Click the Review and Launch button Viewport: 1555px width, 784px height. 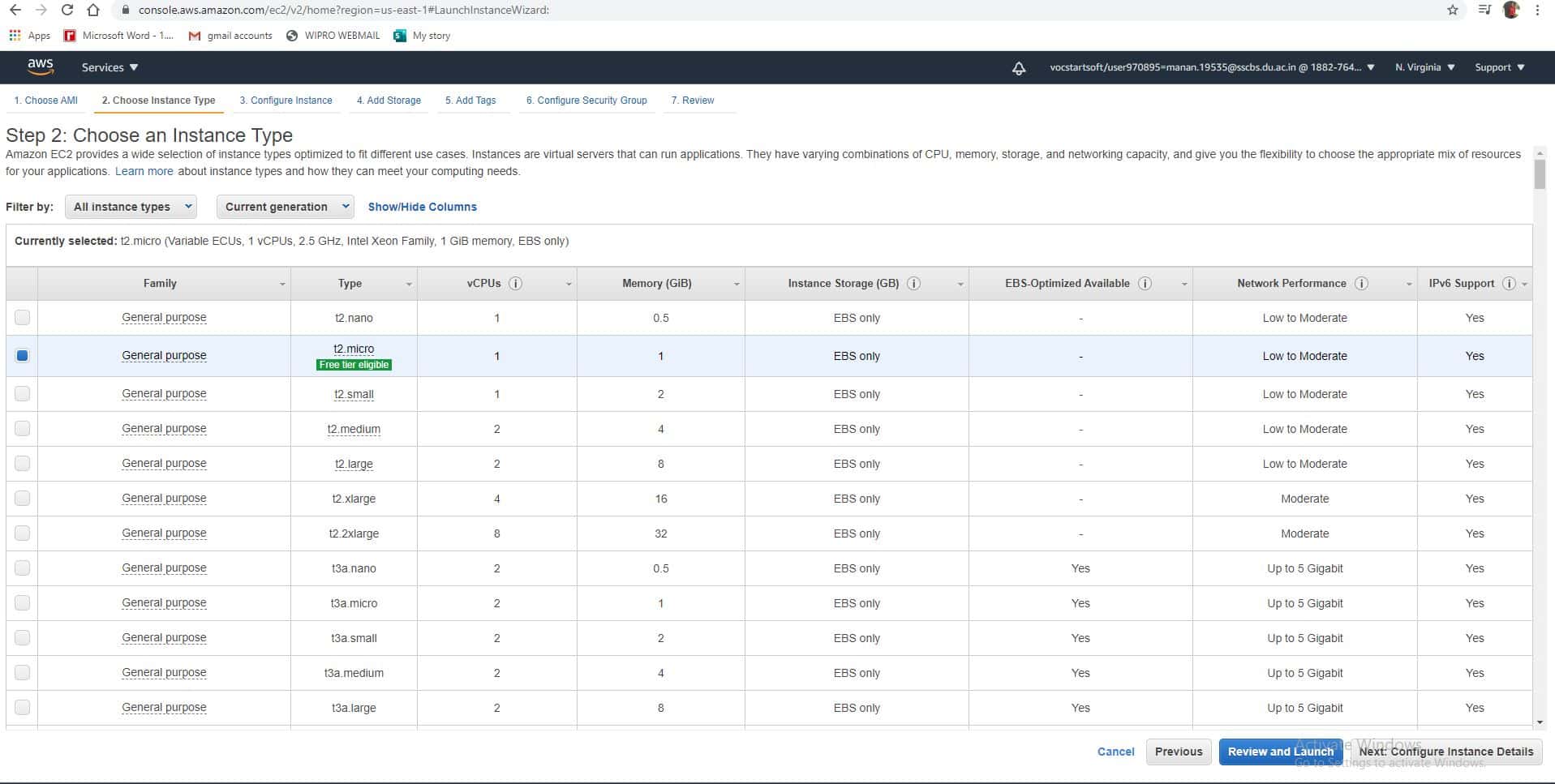pyautogui.click(x=1280, y=752)
